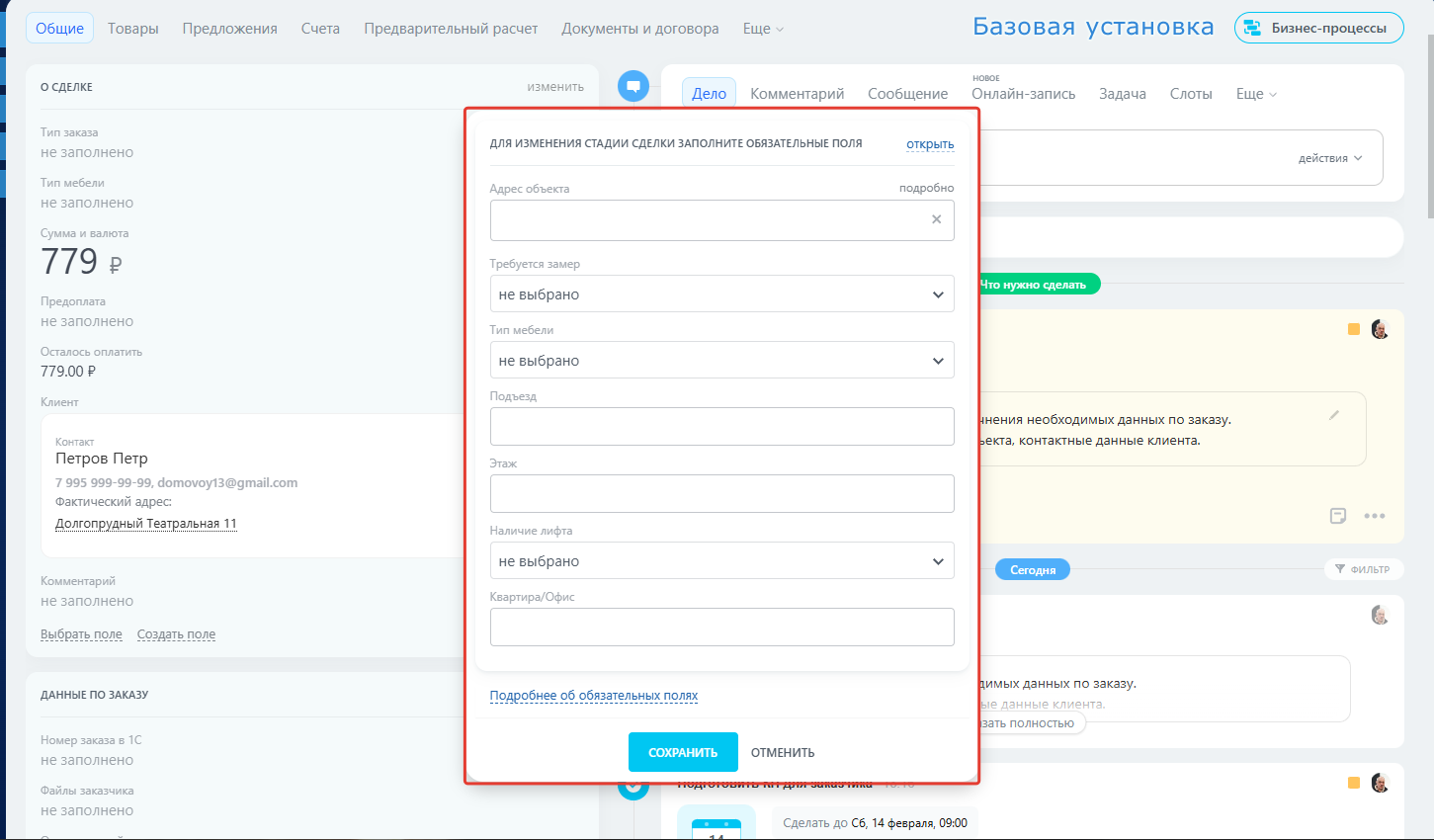Click the Выбрать поле link
The height and width of the screenshot is (840, 1434).
click(x=81, y=634)
